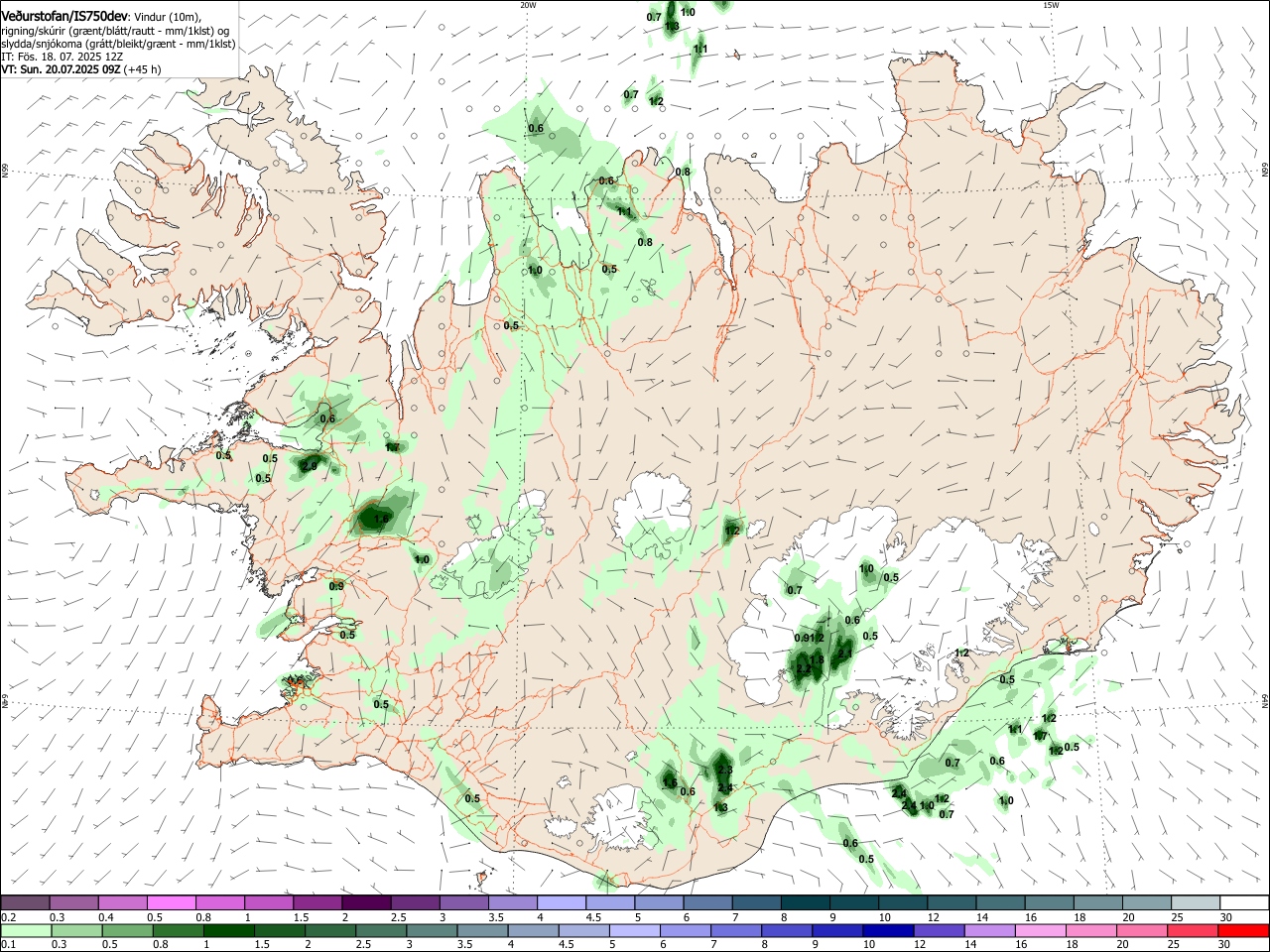Click the '2.3' precipitation value in the south
The width and height of the screenshot is (1270, 952).
click(724, 771)
